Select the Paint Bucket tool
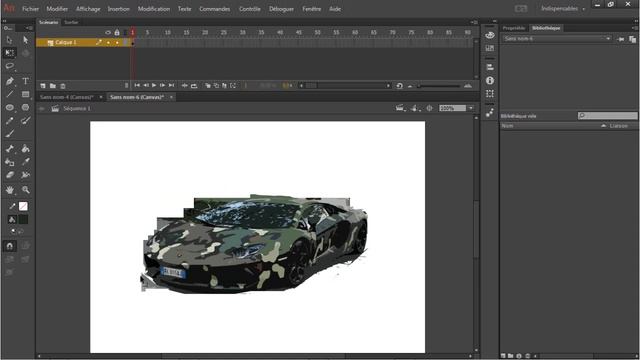Image resolution: width=640 pixels, height=360 pixels. [x=25, y=149]
